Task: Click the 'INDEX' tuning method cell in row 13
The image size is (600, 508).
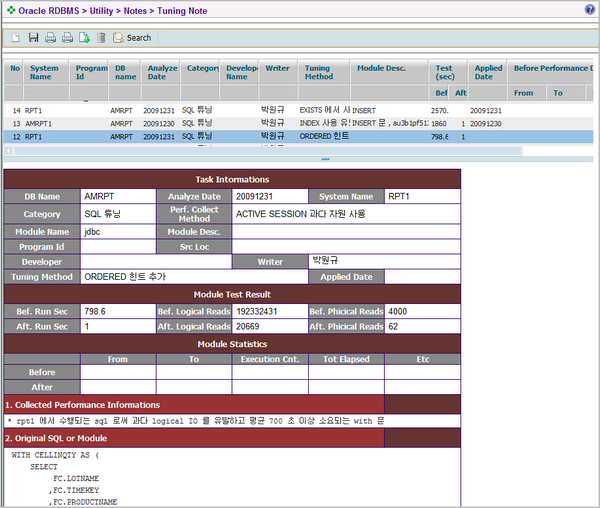Action: (324, 124)
